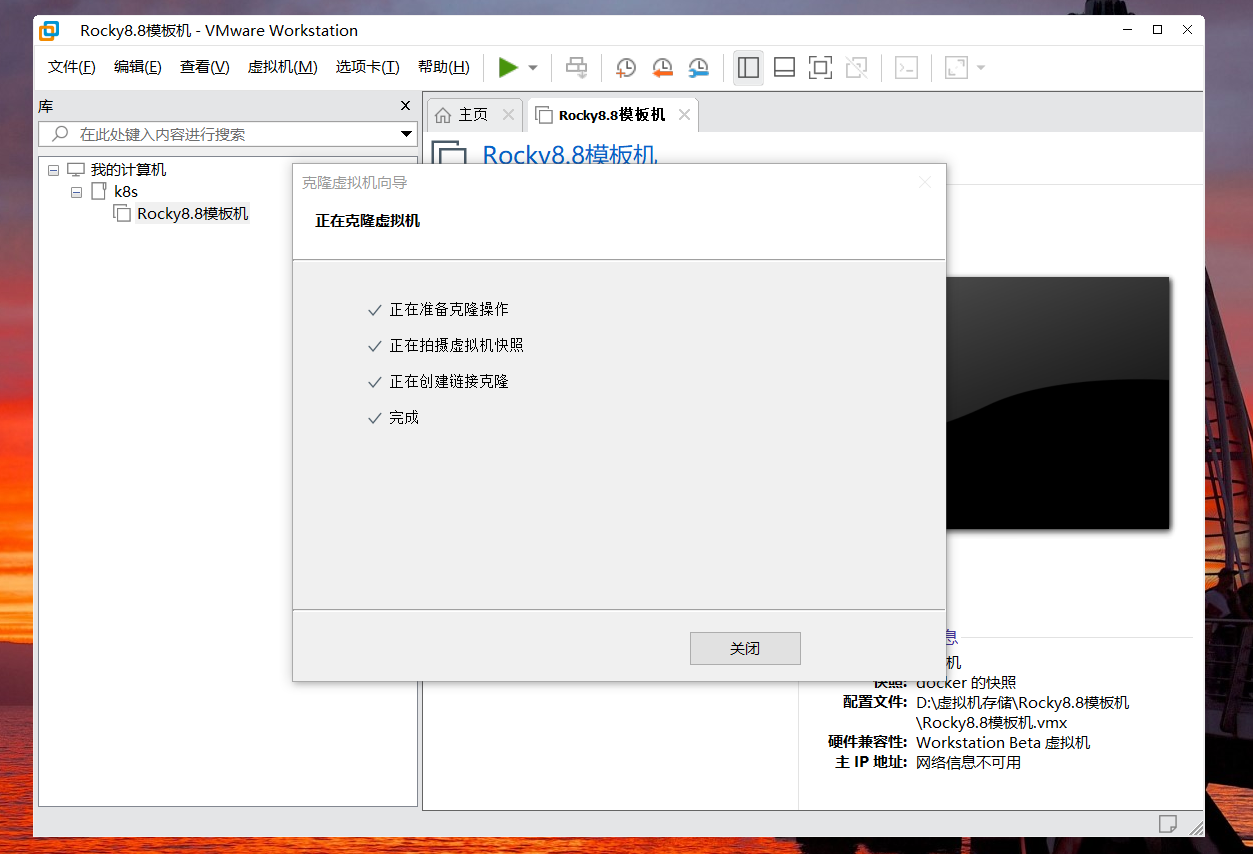
Task: Click the virtual machine screen thumbnail
Action: [1057, 402]
